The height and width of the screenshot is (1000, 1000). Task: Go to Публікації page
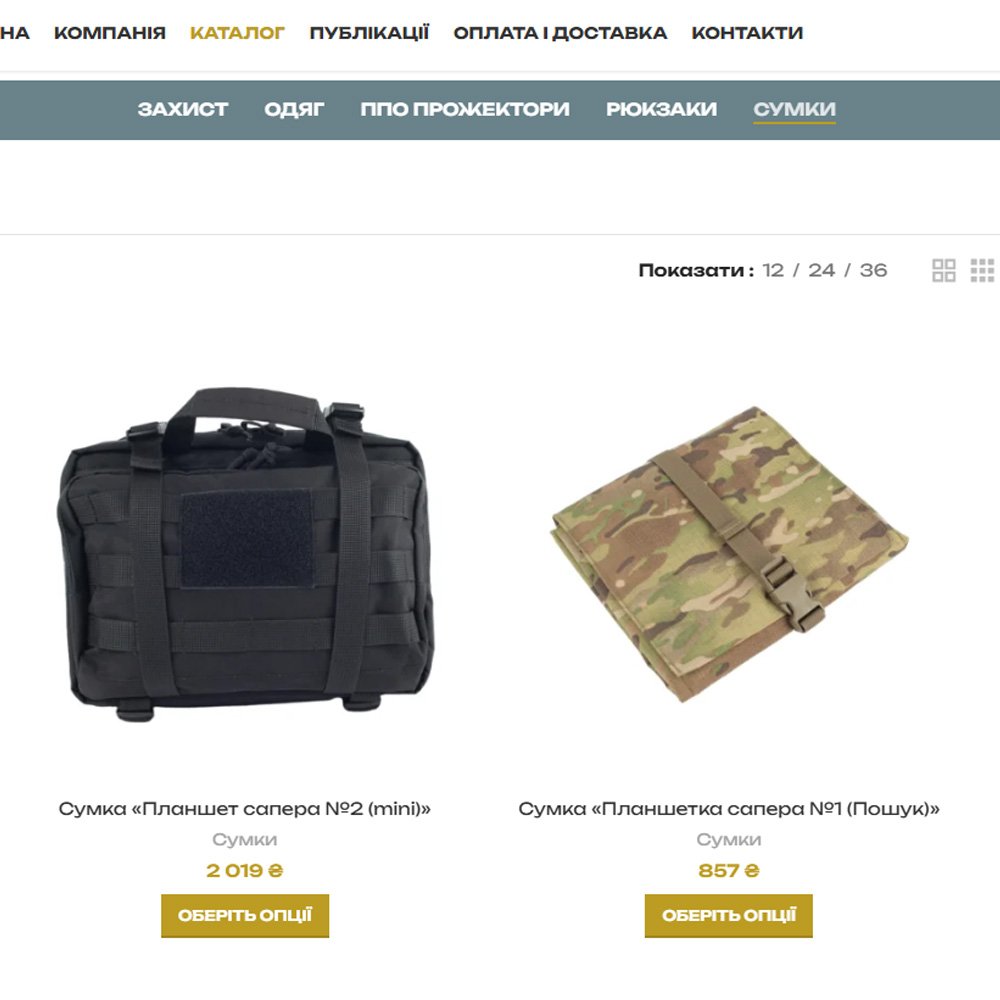coord(369,33)
